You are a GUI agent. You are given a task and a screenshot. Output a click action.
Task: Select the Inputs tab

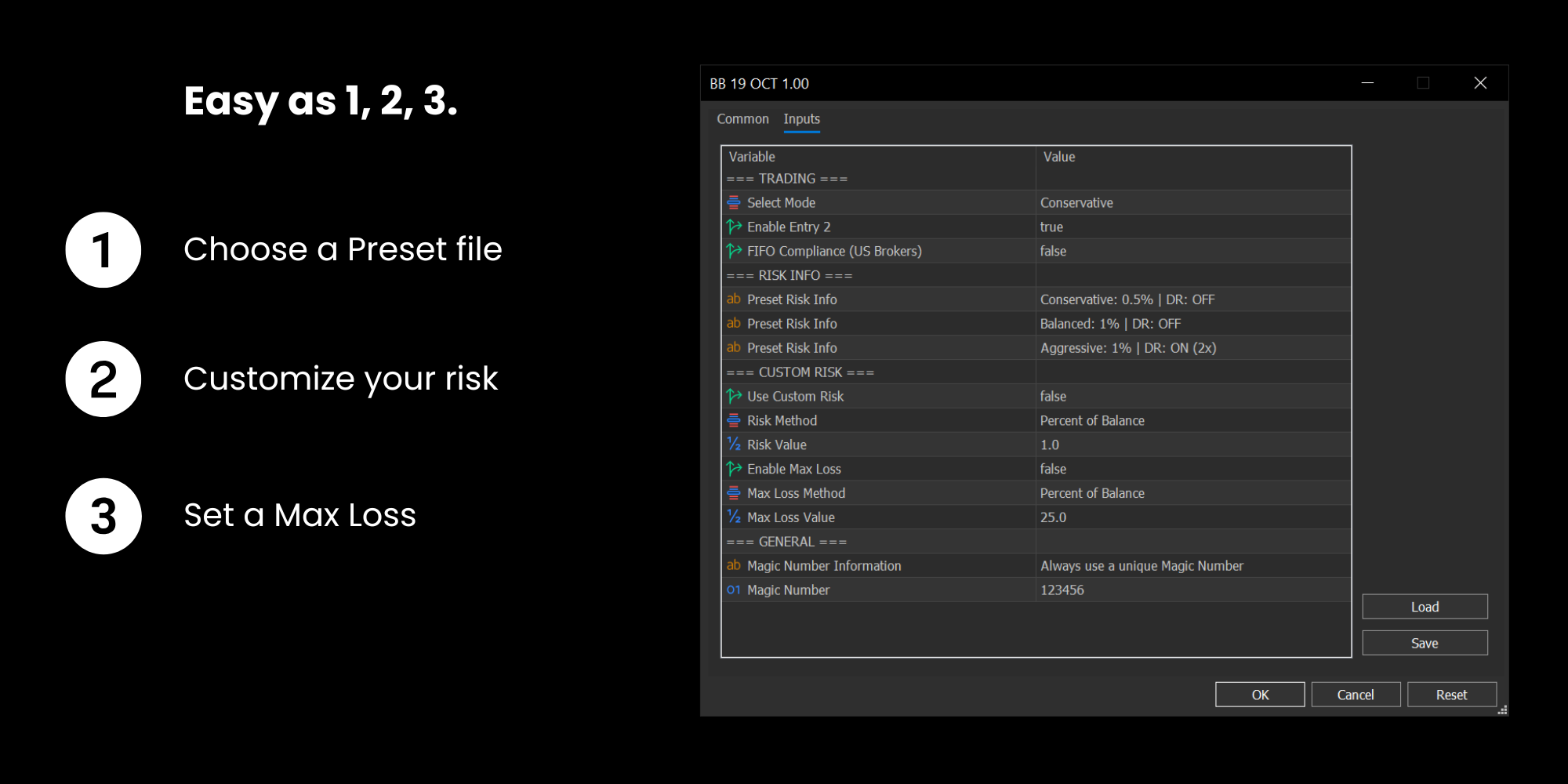click(x=801, y=119)
